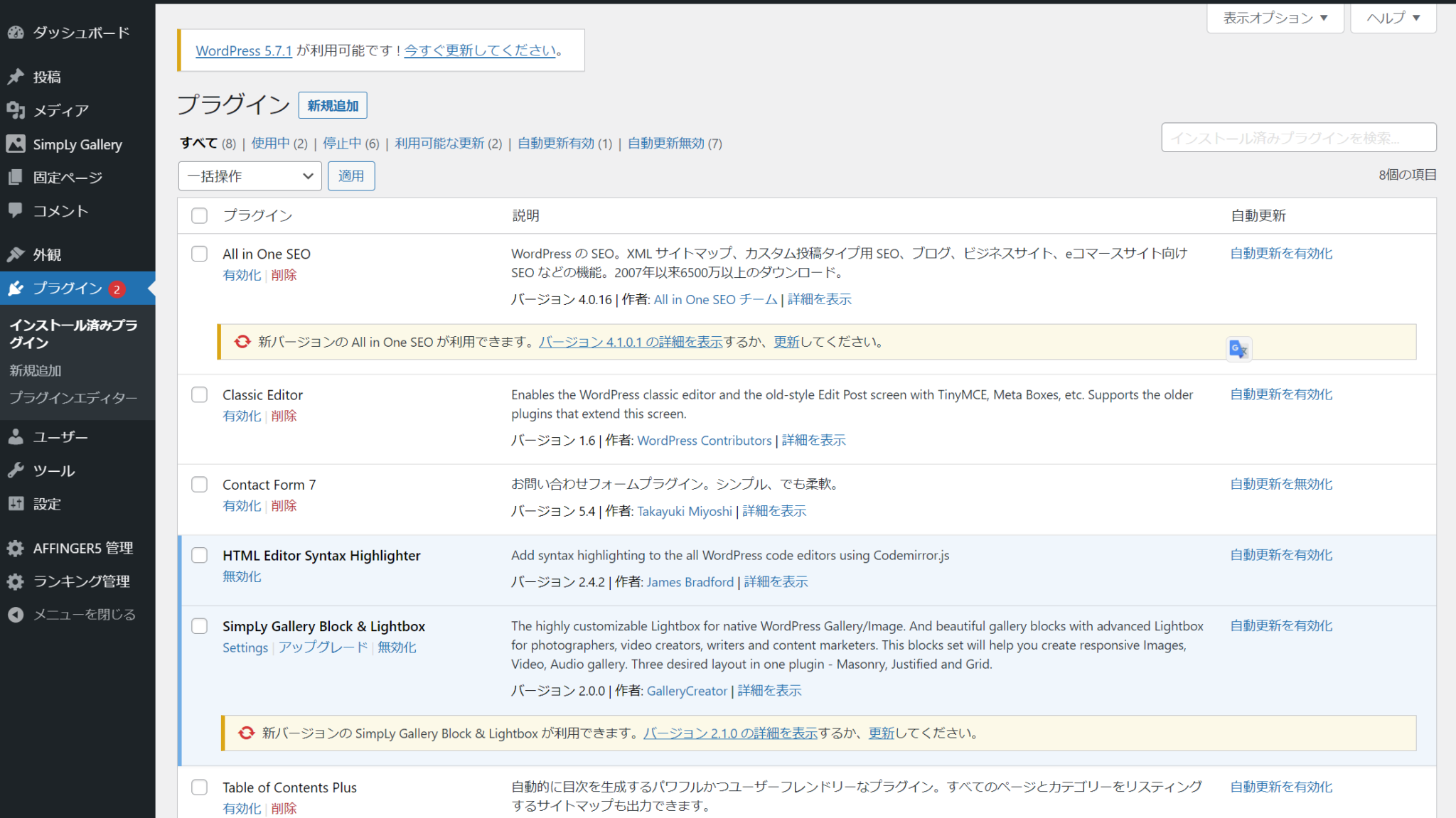
Task: Expand the ヘルプ panel
Action: pyautogui.click(x=1392, y=18)
